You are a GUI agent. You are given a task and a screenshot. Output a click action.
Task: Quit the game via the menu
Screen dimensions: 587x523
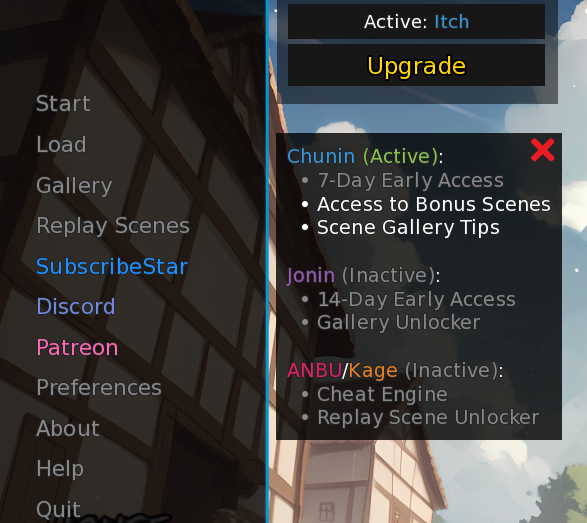pos(58,510)
